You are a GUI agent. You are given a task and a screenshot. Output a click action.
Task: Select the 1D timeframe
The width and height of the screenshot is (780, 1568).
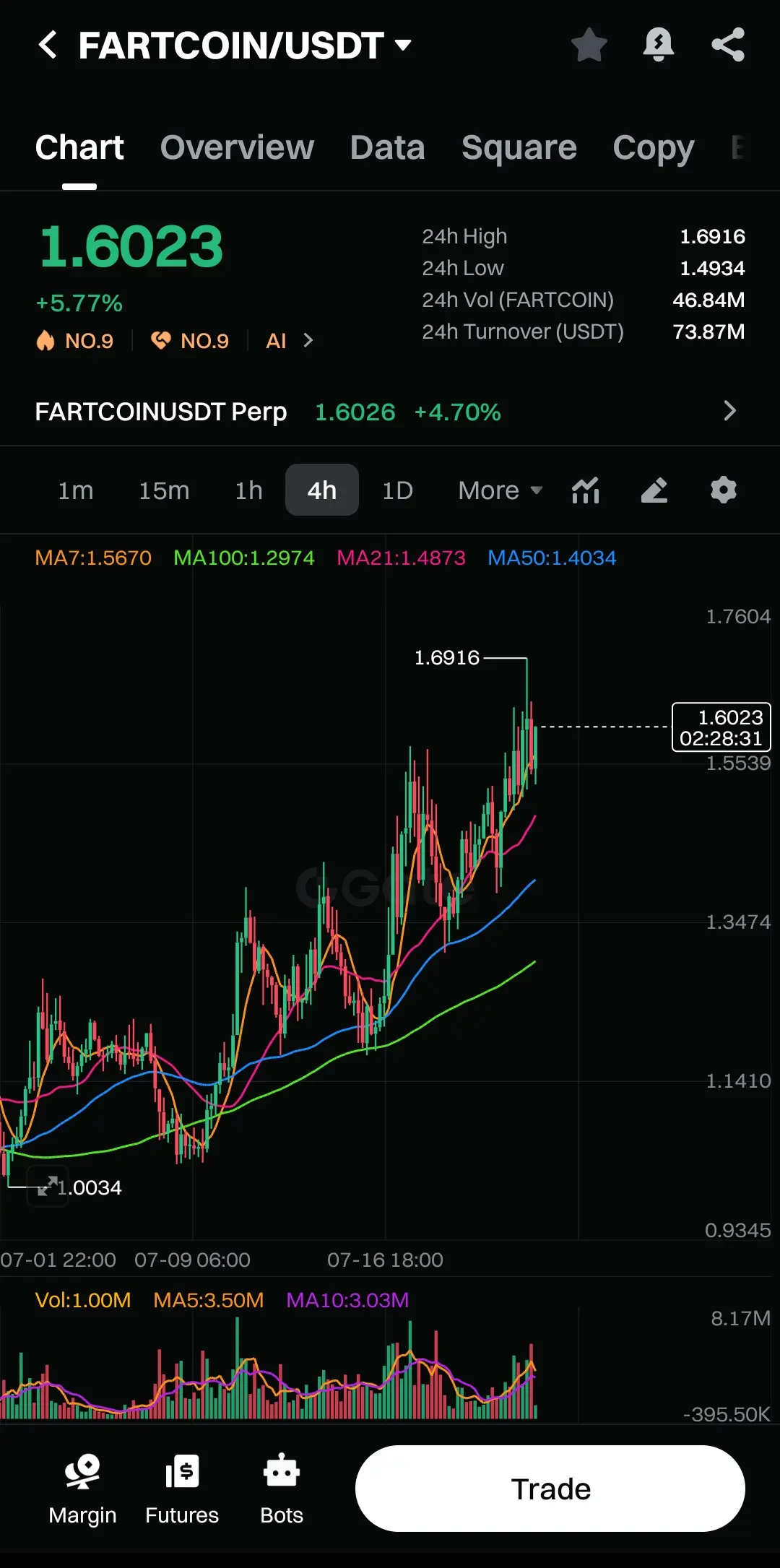(x=397, y=490)
